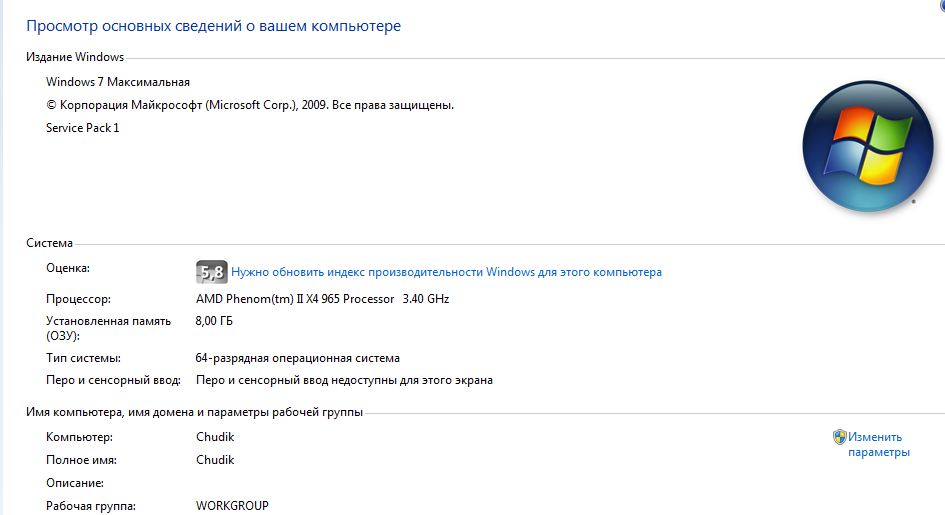
Task: Click the 5,8 performance score badge
Action: pos(211,272)
